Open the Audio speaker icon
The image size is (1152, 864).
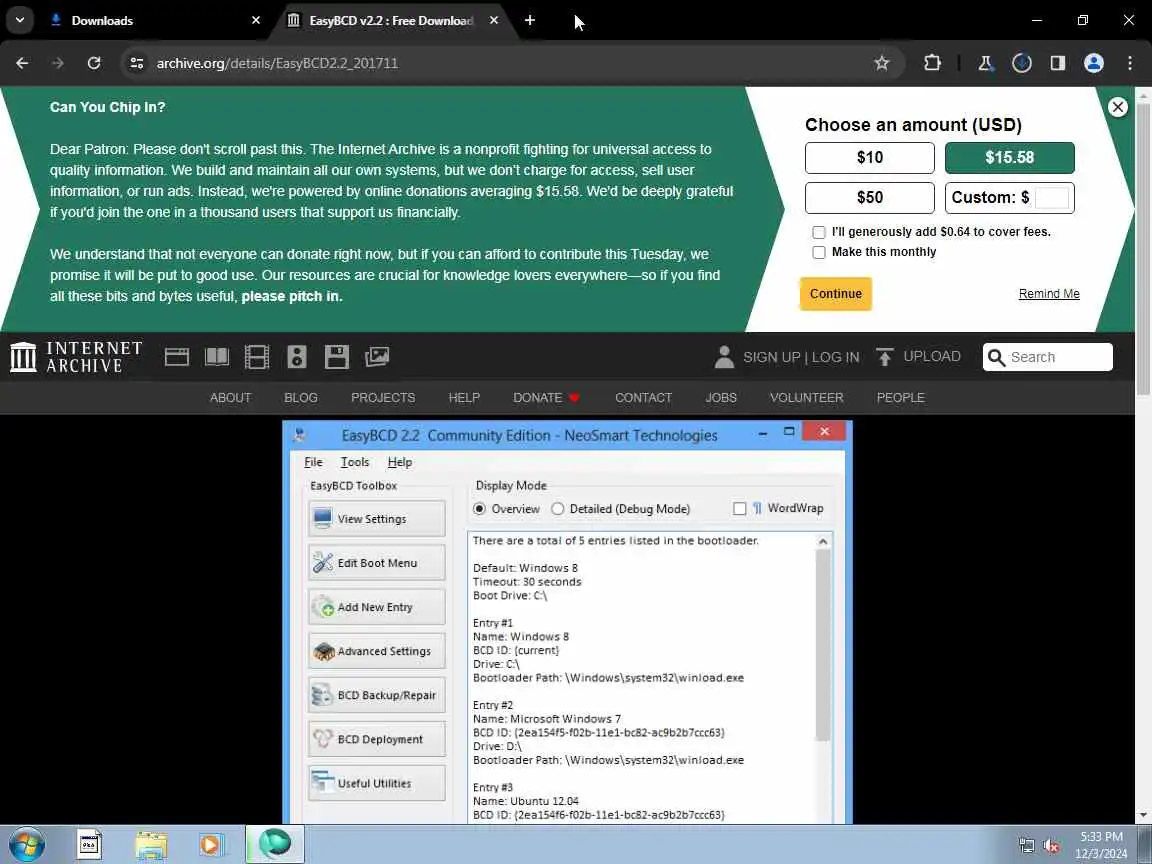tap(297, 357)
